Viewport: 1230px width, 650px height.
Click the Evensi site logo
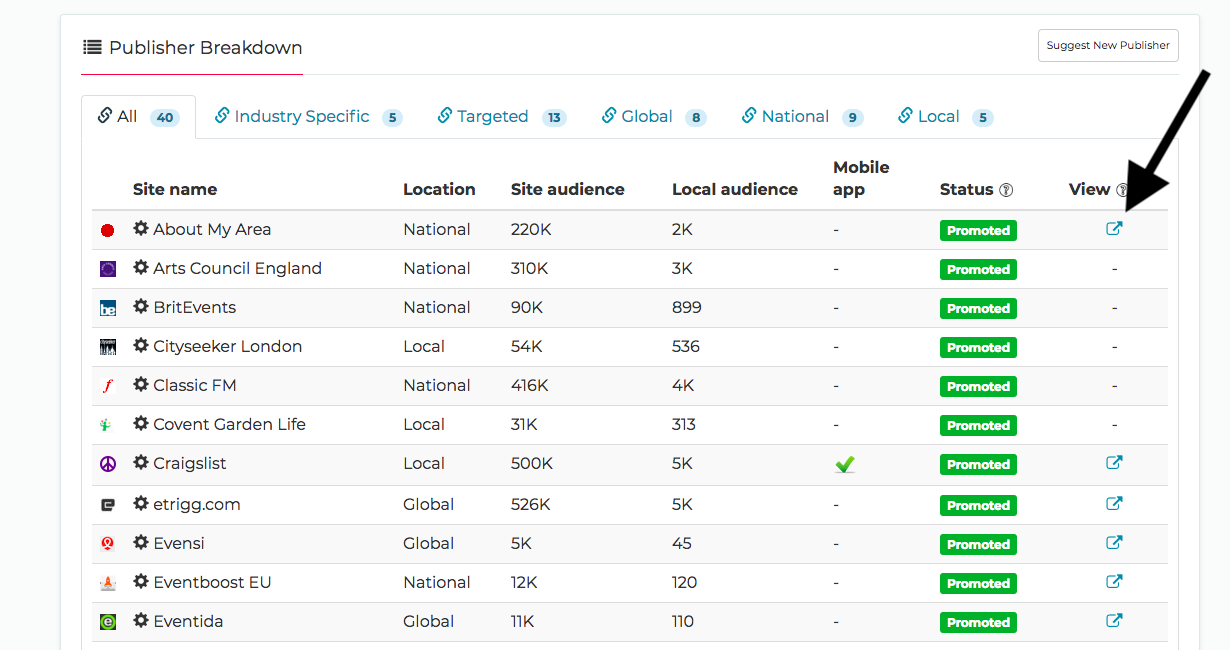click(108, 544)
